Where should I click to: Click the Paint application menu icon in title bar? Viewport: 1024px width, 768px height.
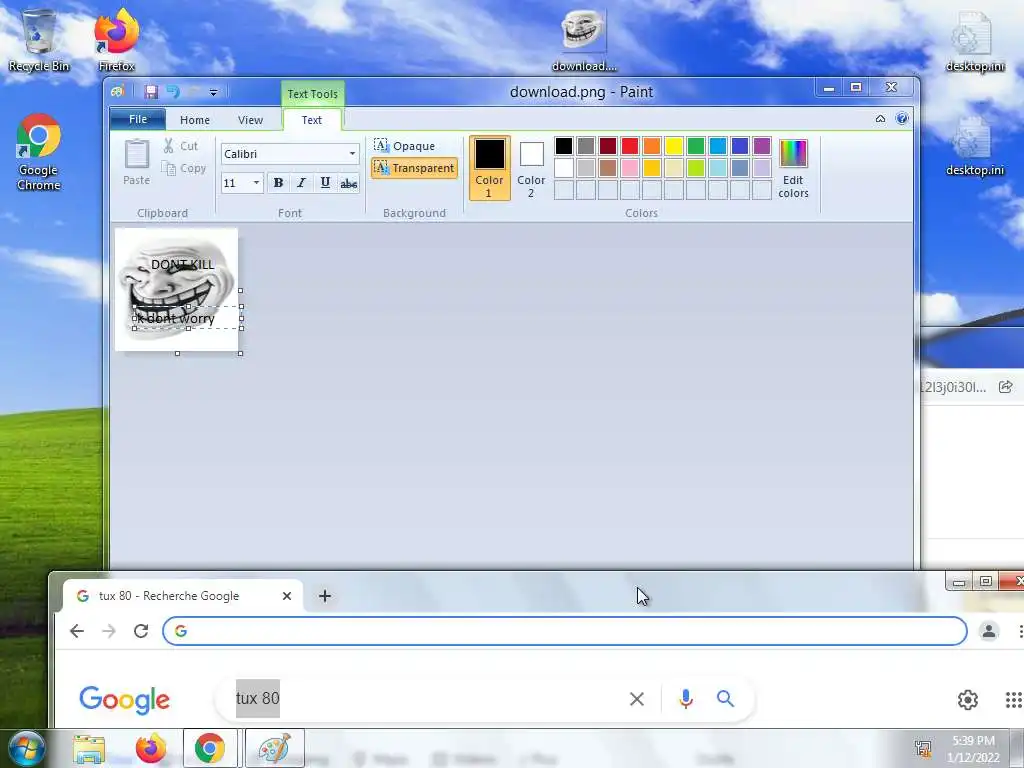pos(118,92)
